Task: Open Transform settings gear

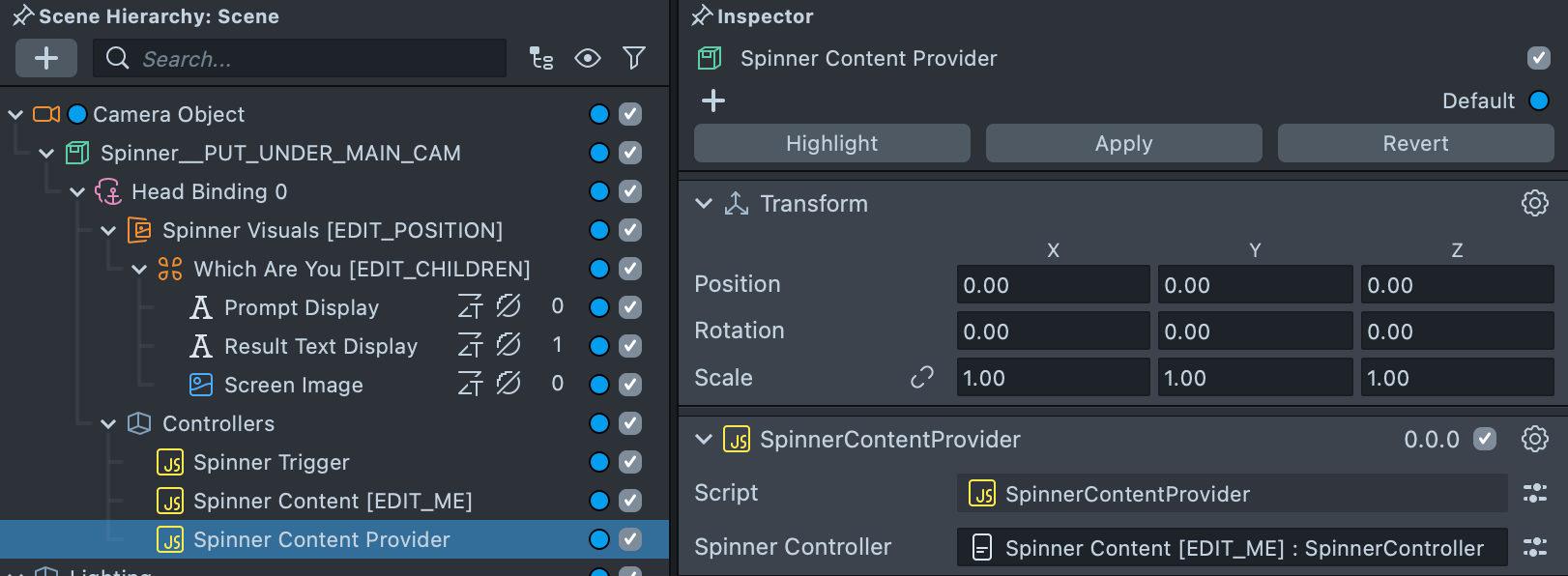Action: tap(1534, 203)
